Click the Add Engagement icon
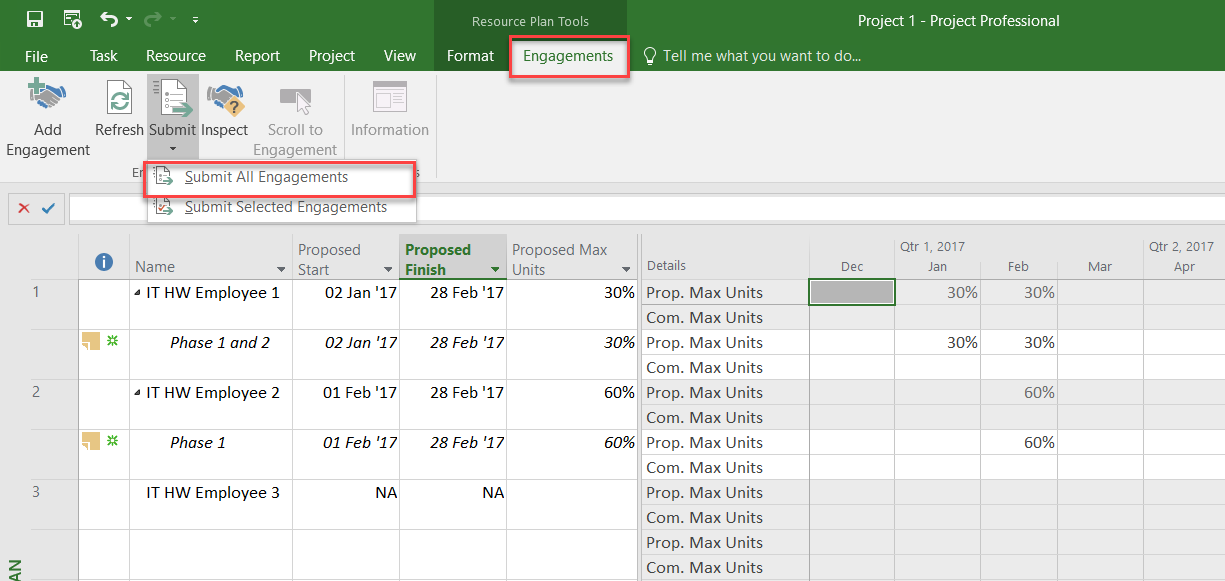 (x=47, y=99)
